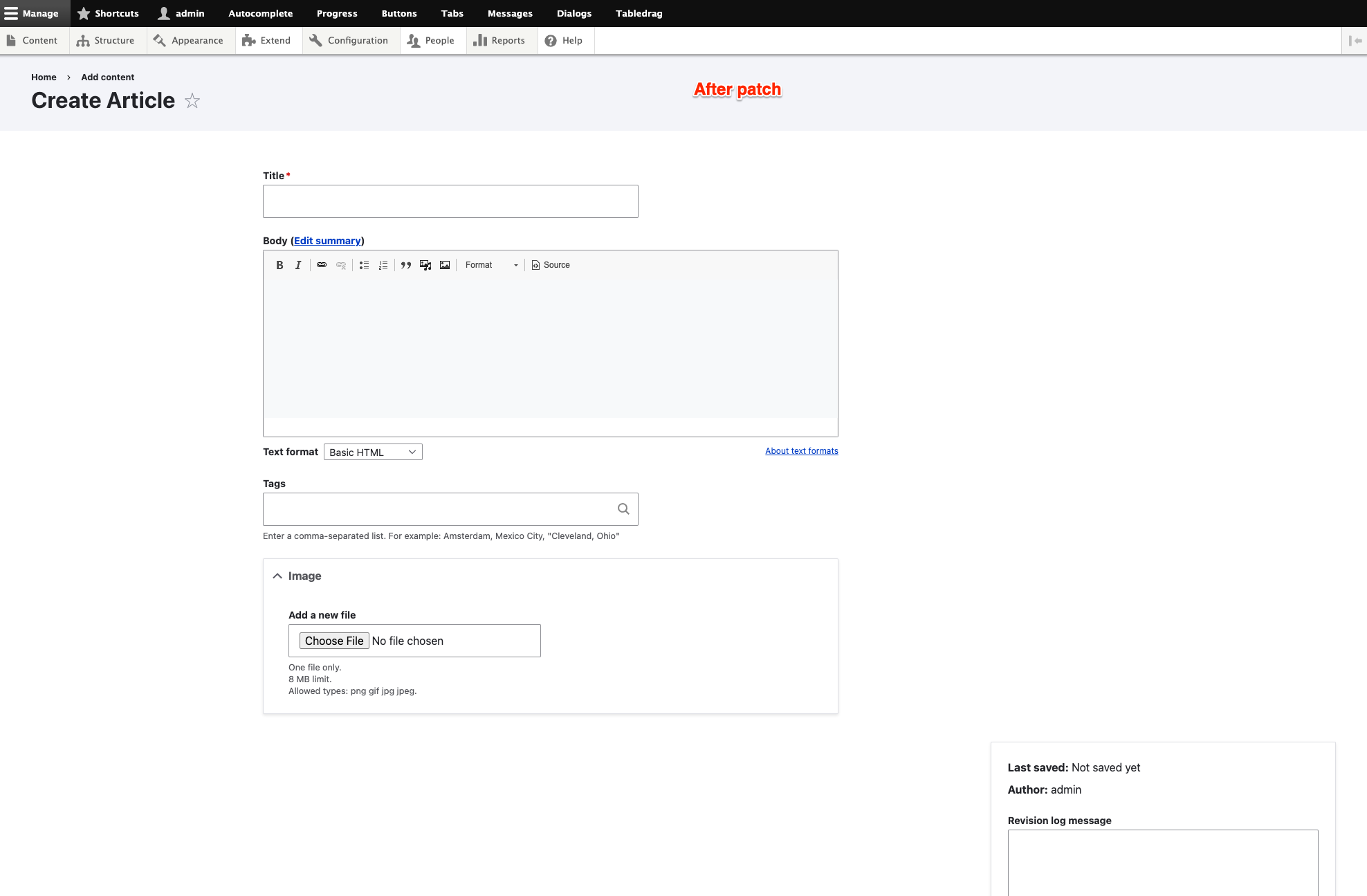Screen dimensions: 1367x896
Task: Follow the About text formats link
Action: 801,450
